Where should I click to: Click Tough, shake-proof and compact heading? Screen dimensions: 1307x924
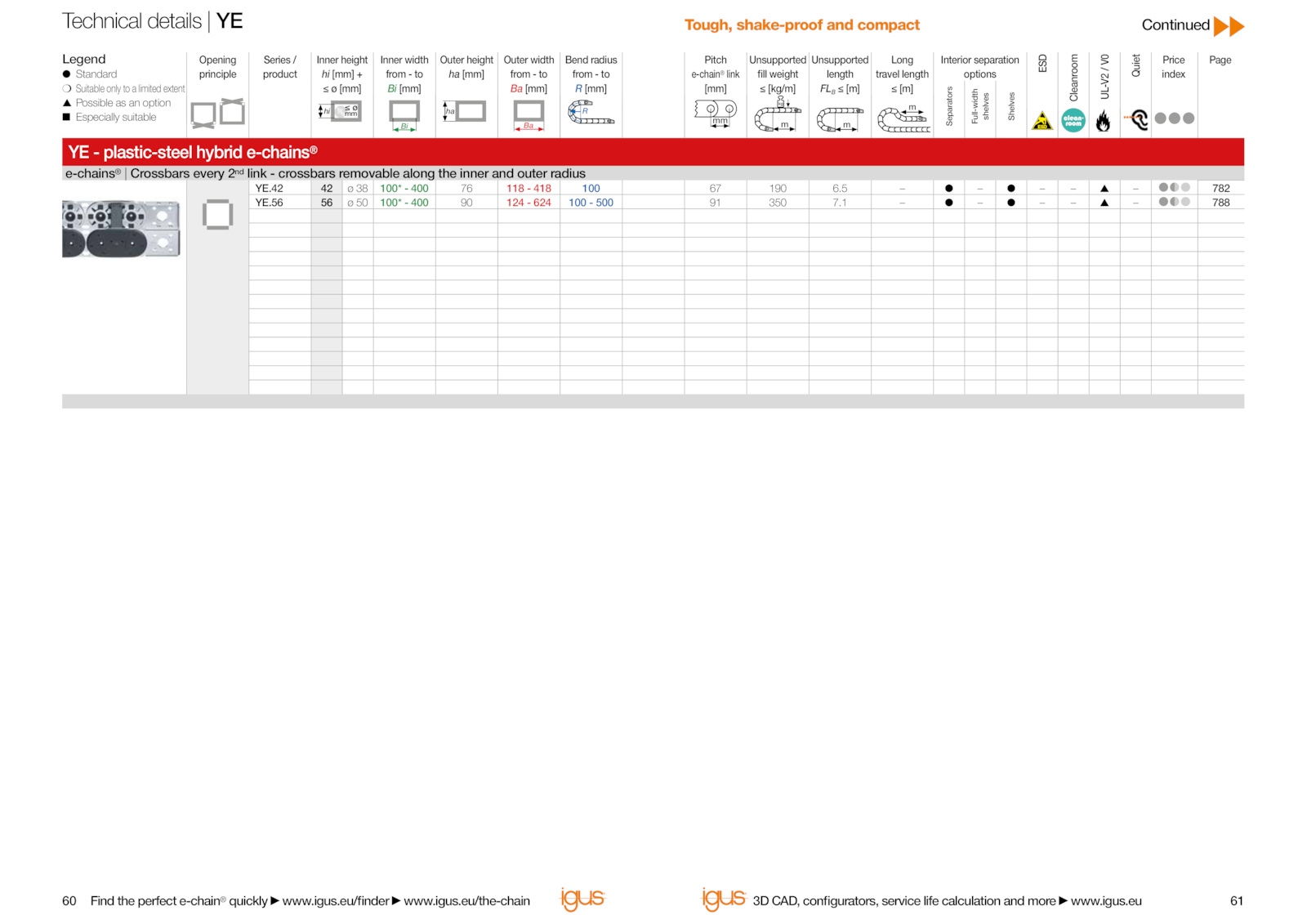point(802,25)
